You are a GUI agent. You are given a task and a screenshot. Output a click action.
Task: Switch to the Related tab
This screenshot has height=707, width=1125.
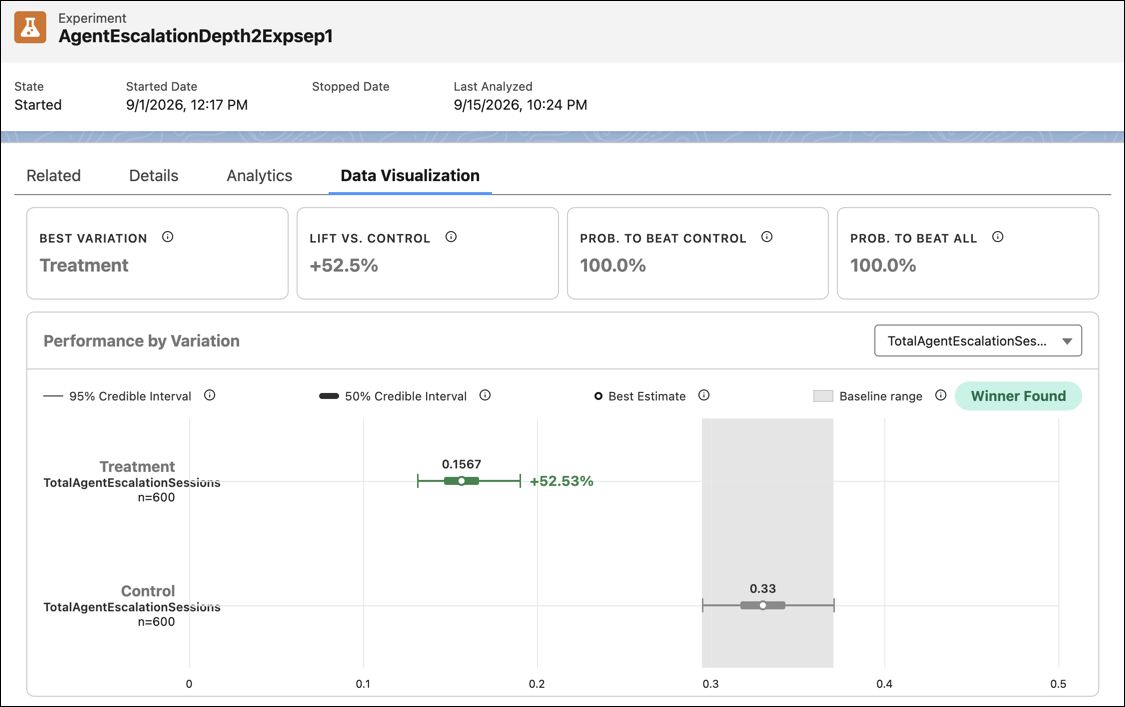(54, 176)
